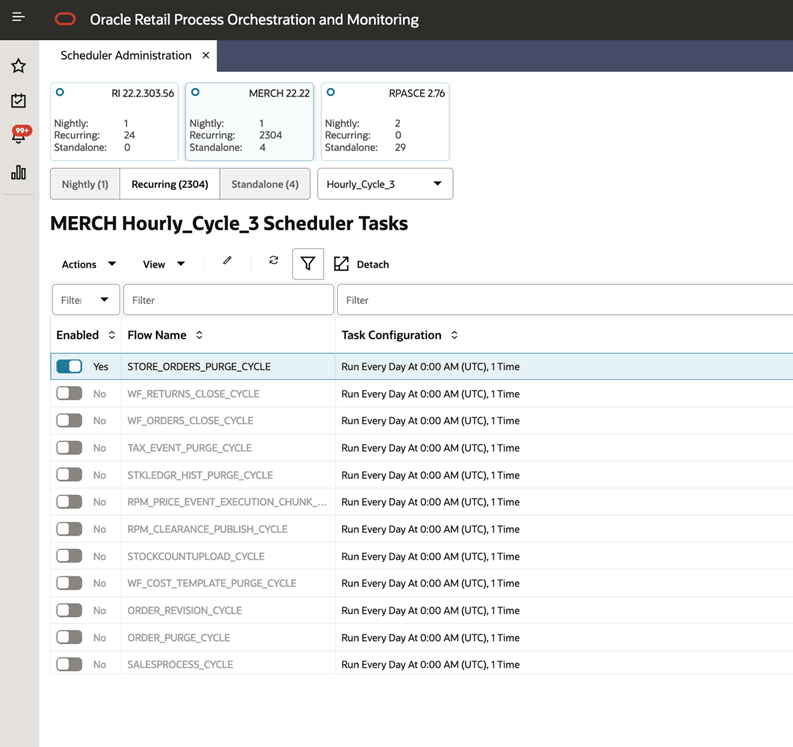Select the Task Configuration column header
The width and height of the screenshot is (793, 747).
(x=391, y=335)
